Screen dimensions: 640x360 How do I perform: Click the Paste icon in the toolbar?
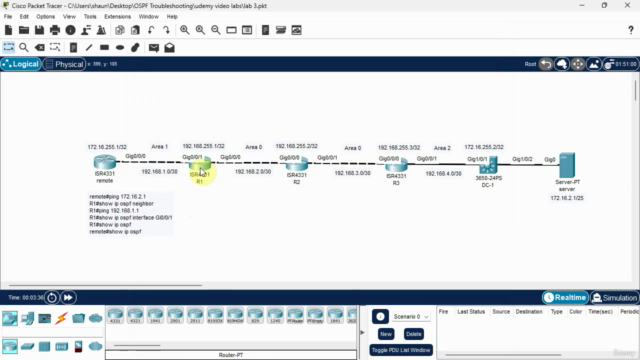(135, 30)
